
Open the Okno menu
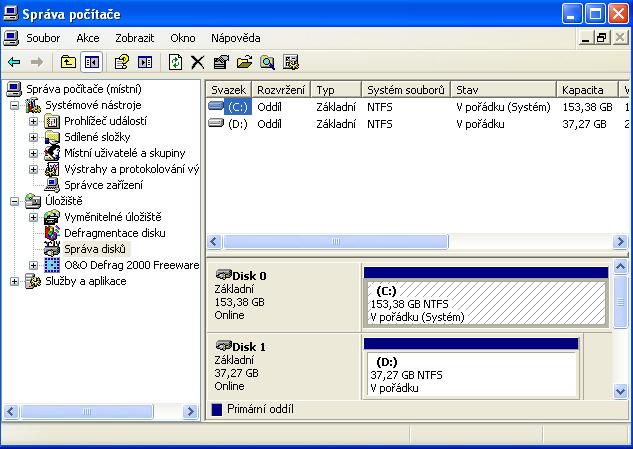pos(182,38)
